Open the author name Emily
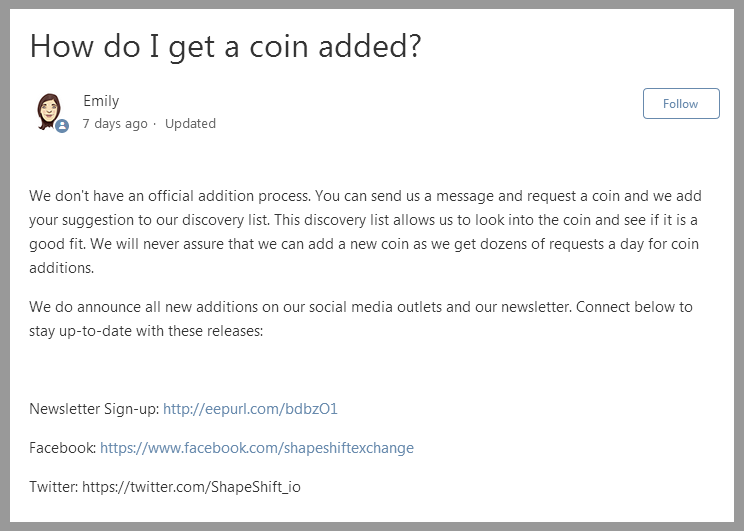This screenshot has height=531, width=744. 101,101
